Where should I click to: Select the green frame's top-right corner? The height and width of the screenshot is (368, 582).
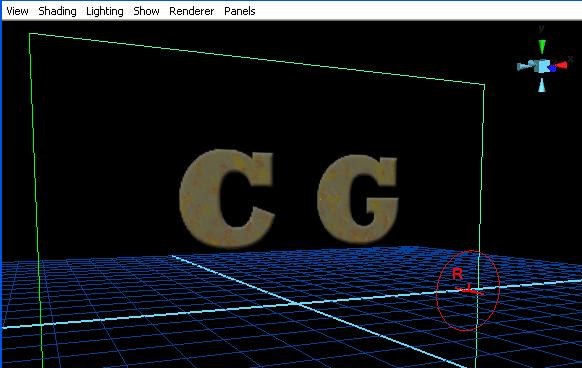tap(484, 85)
